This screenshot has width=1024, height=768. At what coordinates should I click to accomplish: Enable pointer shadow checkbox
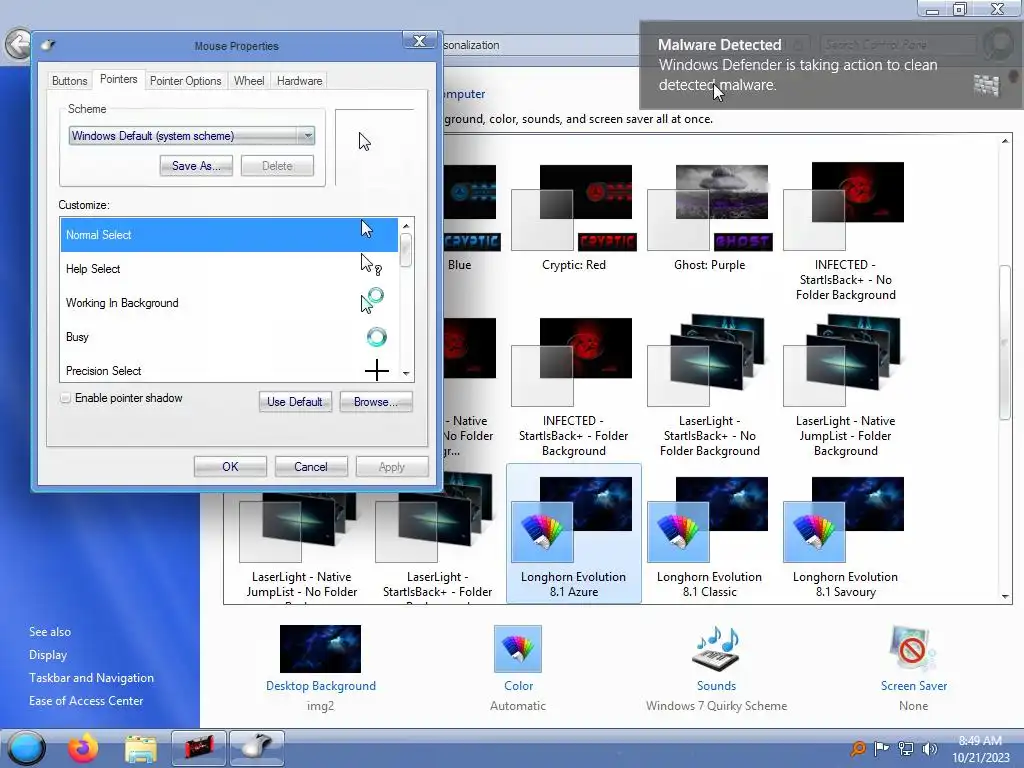tap(65, 398)
